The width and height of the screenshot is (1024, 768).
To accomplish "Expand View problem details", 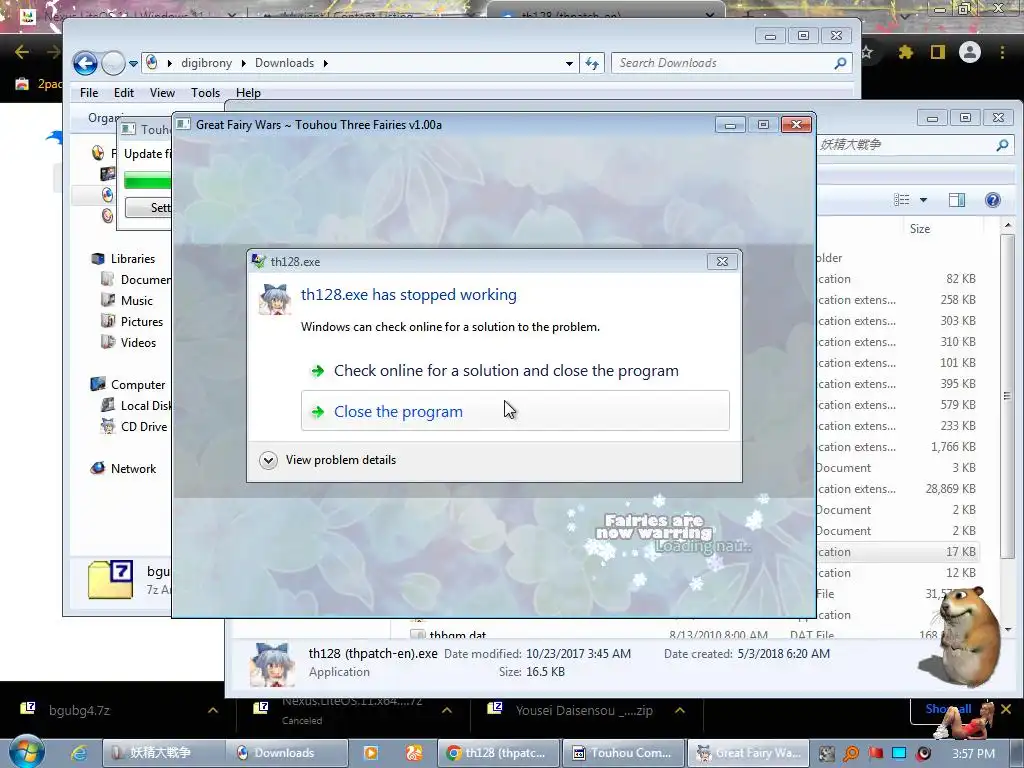I will [x=327, y=460].
